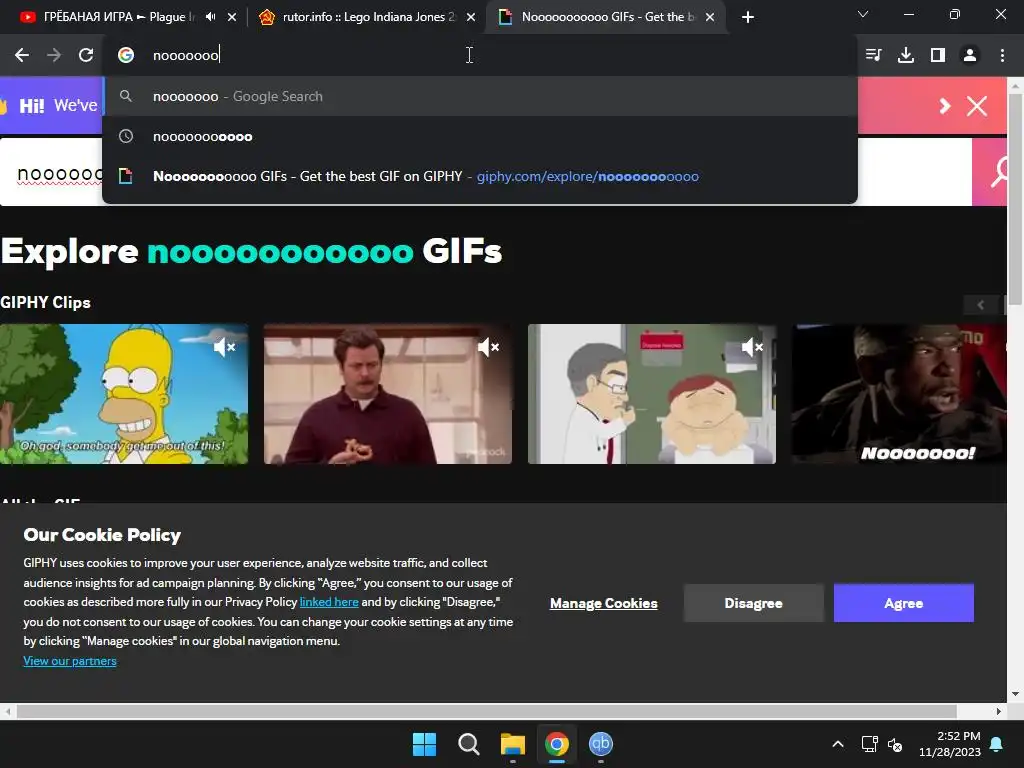Click the Agree cookie button
The width and height of the screenshot is (1024, 768).
pos(904,603)
